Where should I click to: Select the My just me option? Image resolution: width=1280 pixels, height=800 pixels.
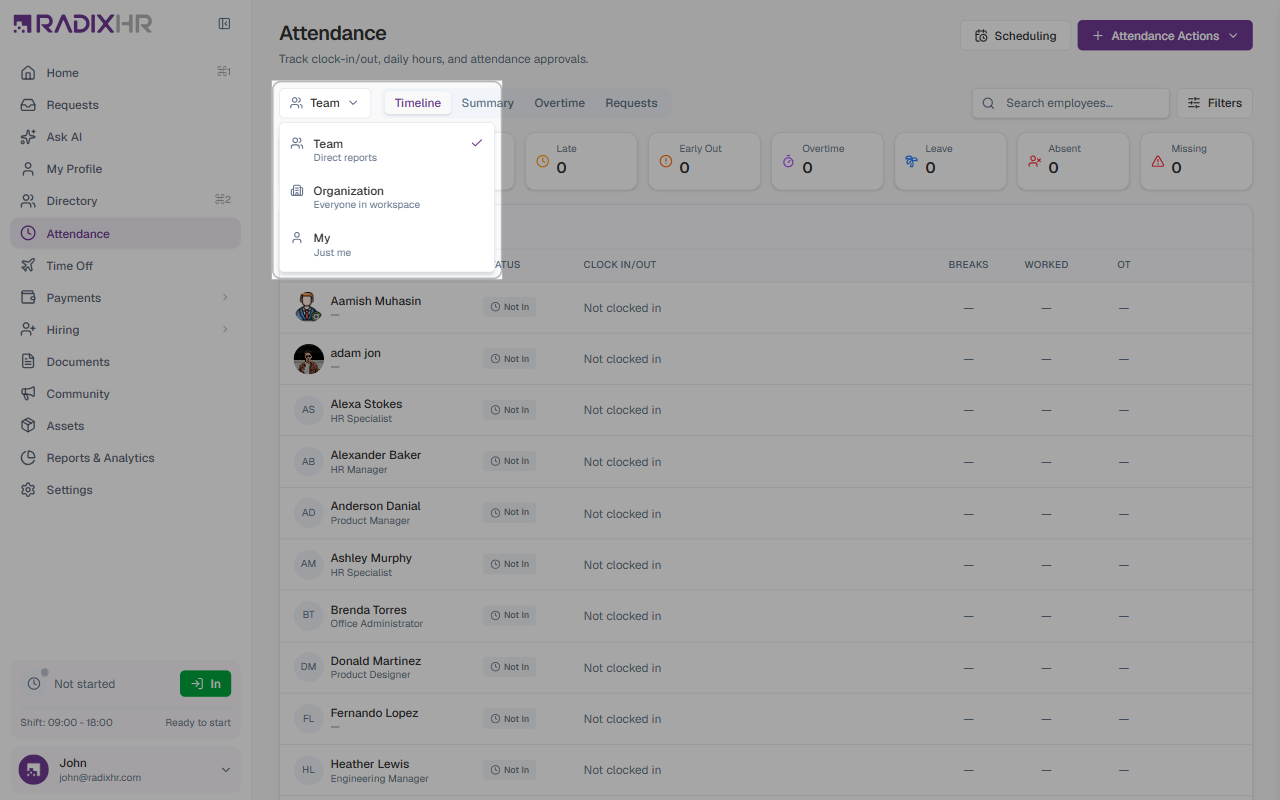(387, 245)
